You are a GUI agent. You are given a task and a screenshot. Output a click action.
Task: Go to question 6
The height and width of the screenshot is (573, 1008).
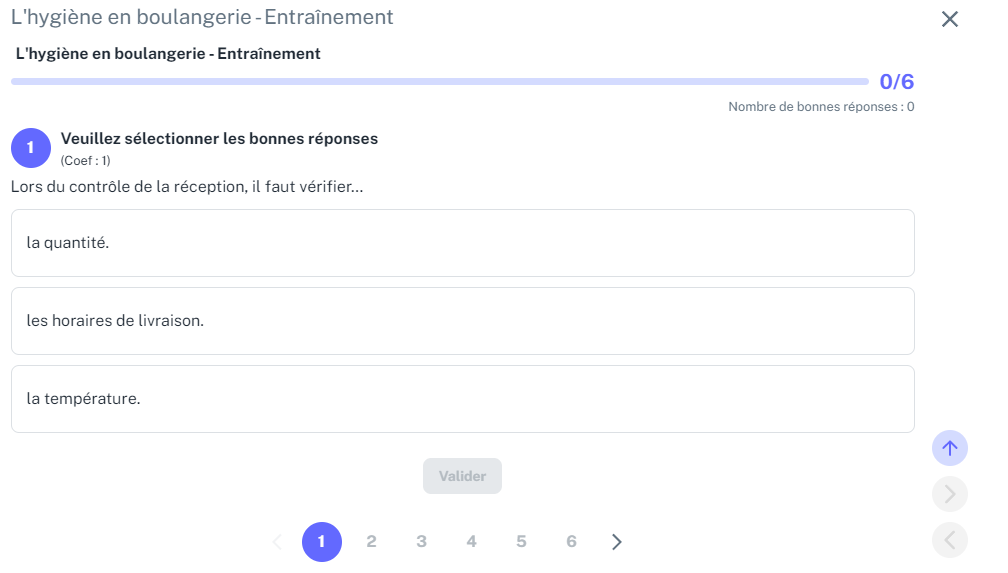[x=572, y=542]
